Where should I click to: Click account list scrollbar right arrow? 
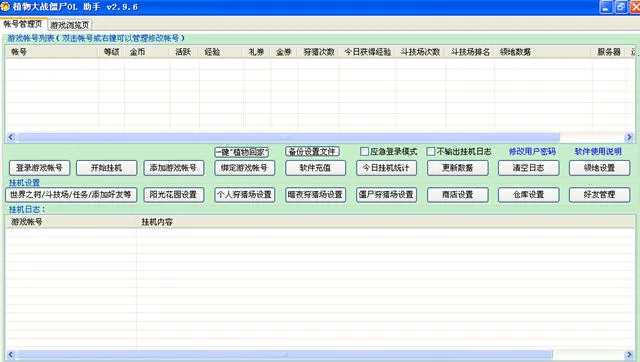coord(629,137)
